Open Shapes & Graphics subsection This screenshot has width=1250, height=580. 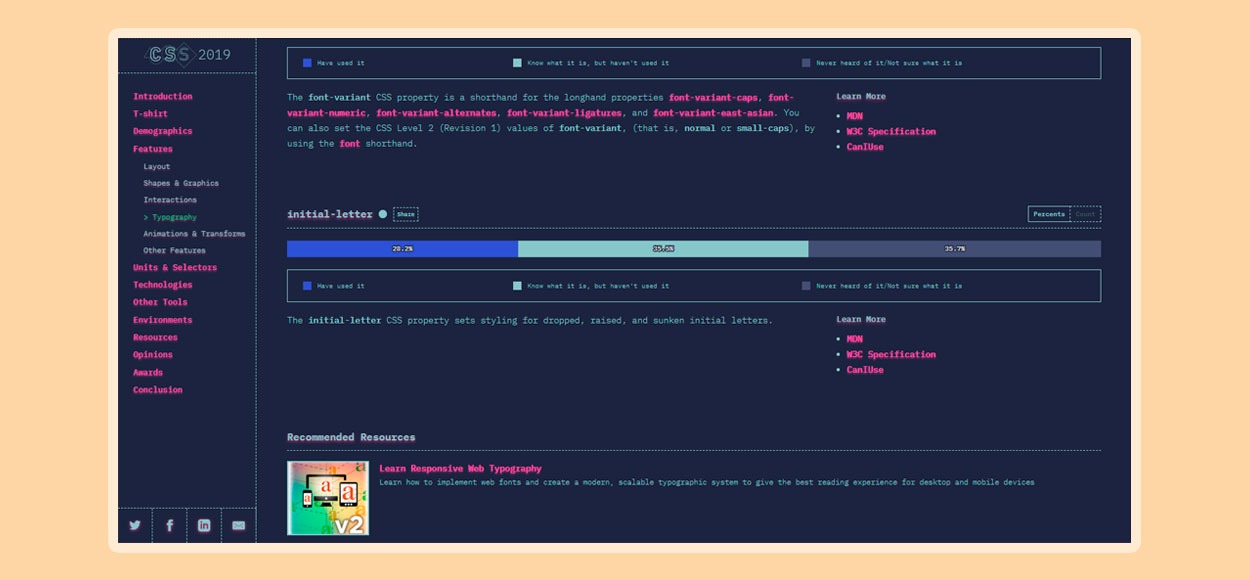[x=181, y=183]
